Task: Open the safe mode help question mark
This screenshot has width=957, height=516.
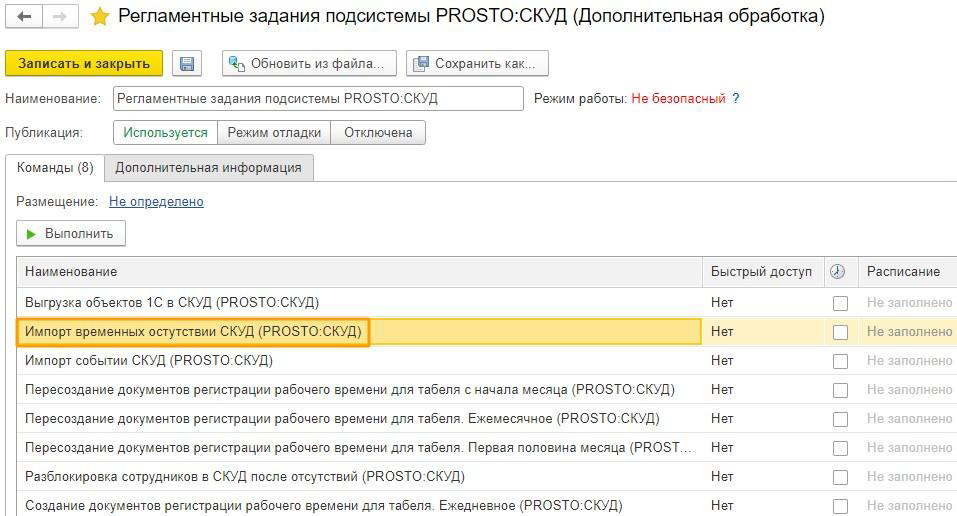Action: pyautogui.click(x=736, y=99)
